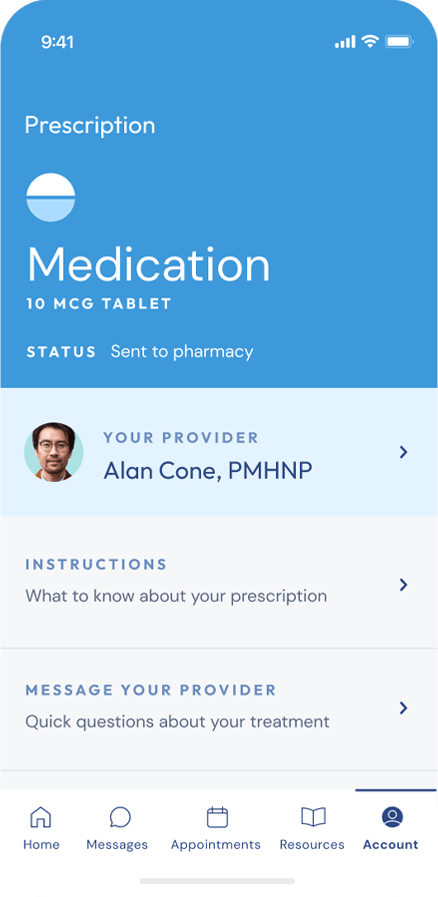Open provider name Alan Cone, PMHNP
The image size is (438, 897).
[x=208, y=471]
